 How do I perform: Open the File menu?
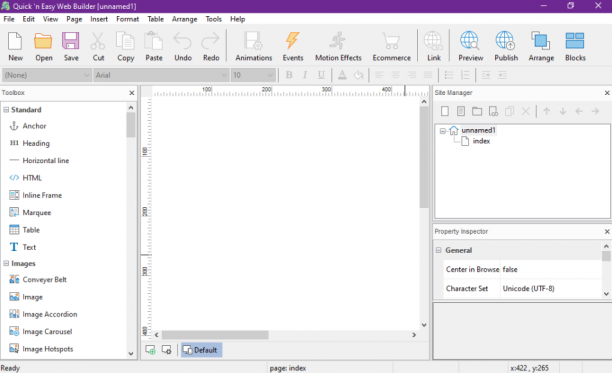[9, 19]
